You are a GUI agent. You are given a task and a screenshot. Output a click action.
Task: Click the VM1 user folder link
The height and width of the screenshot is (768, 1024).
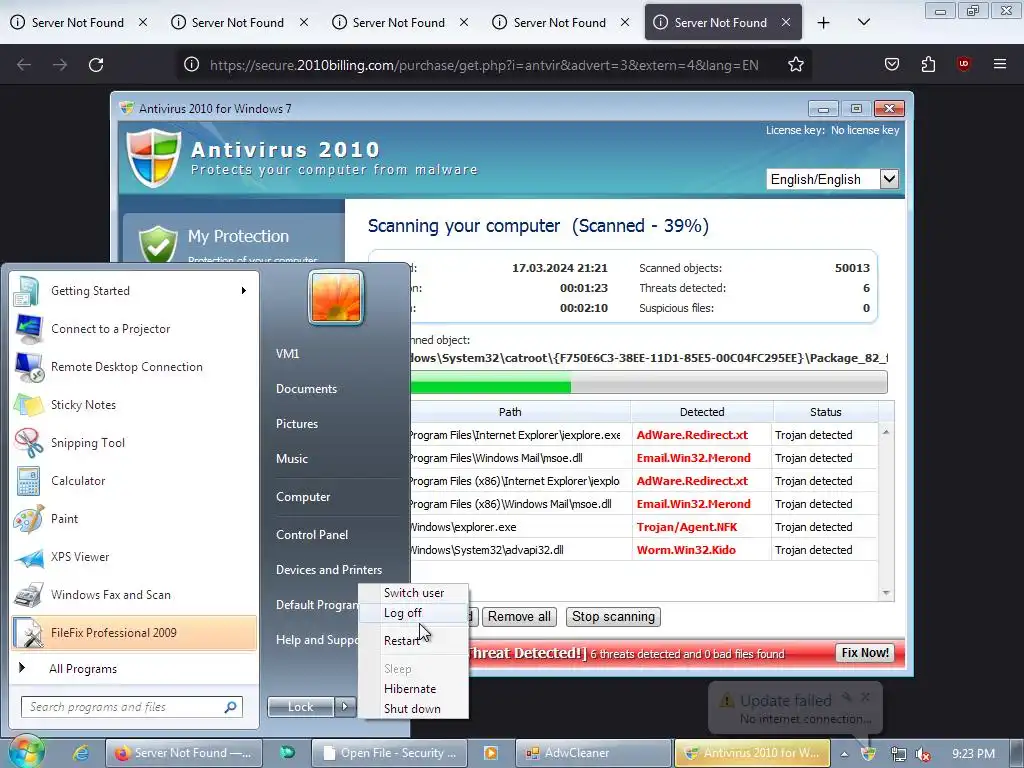287,353
